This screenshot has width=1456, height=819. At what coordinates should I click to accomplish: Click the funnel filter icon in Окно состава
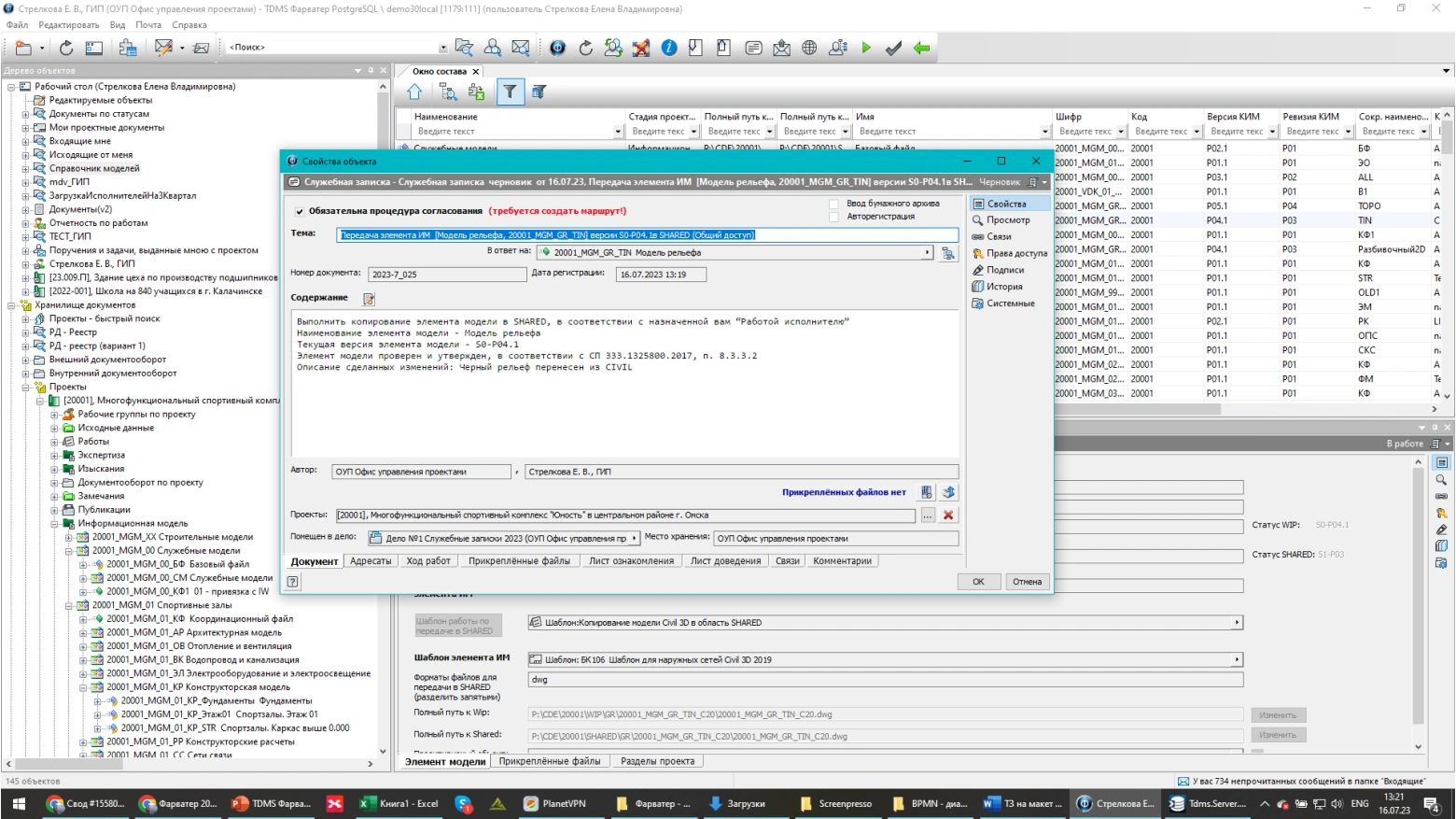(x=510, y=92)
